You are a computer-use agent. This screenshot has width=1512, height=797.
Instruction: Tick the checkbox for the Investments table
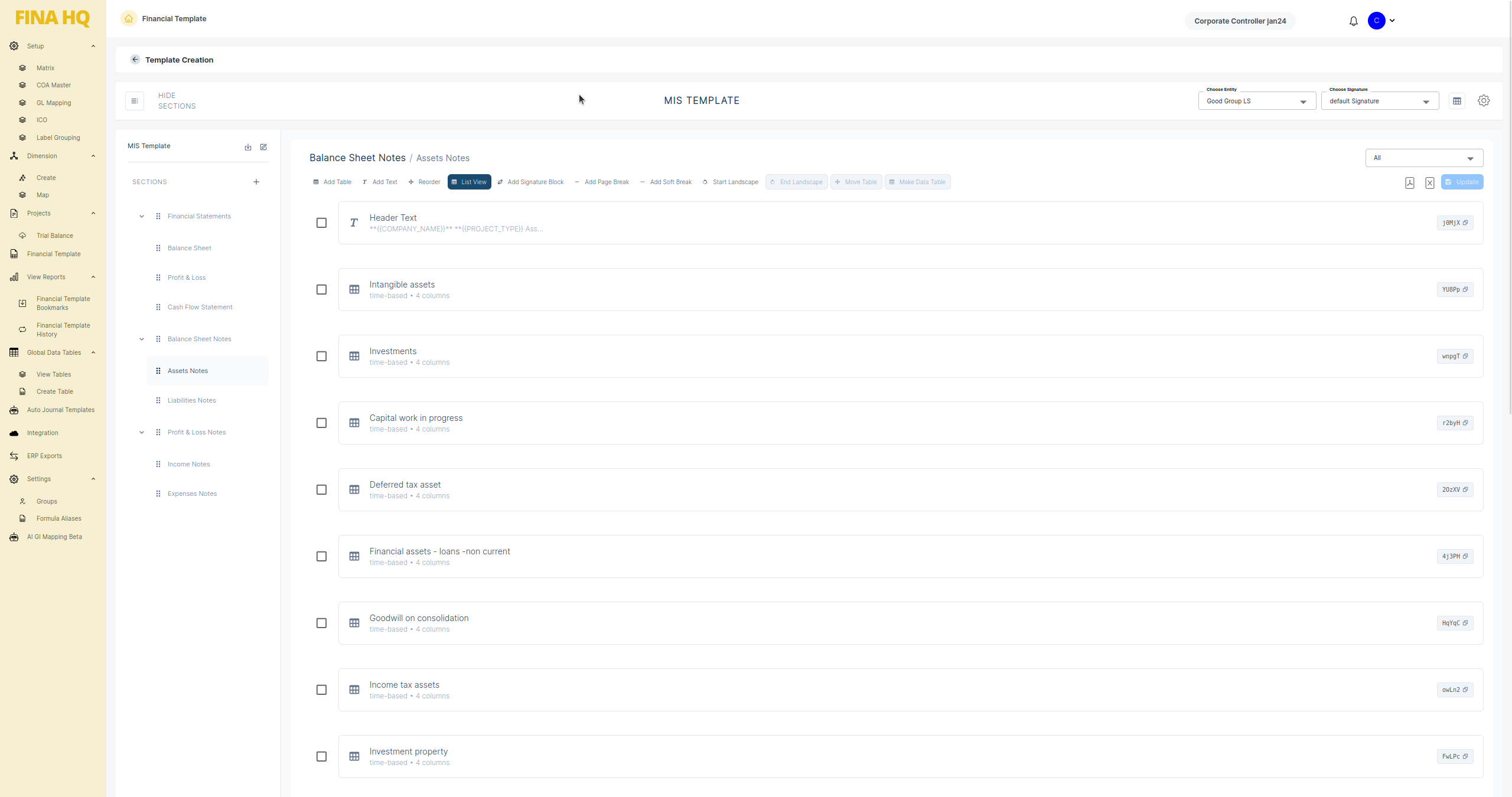click(x=321, y=356)
